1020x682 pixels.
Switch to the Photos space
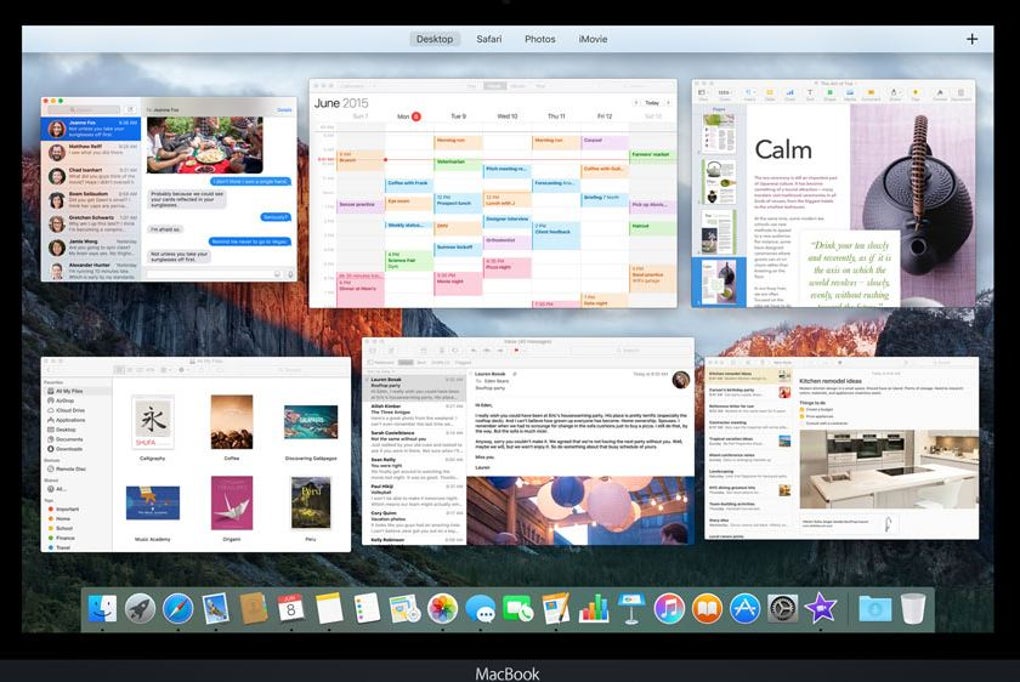(x=540, y=39)
